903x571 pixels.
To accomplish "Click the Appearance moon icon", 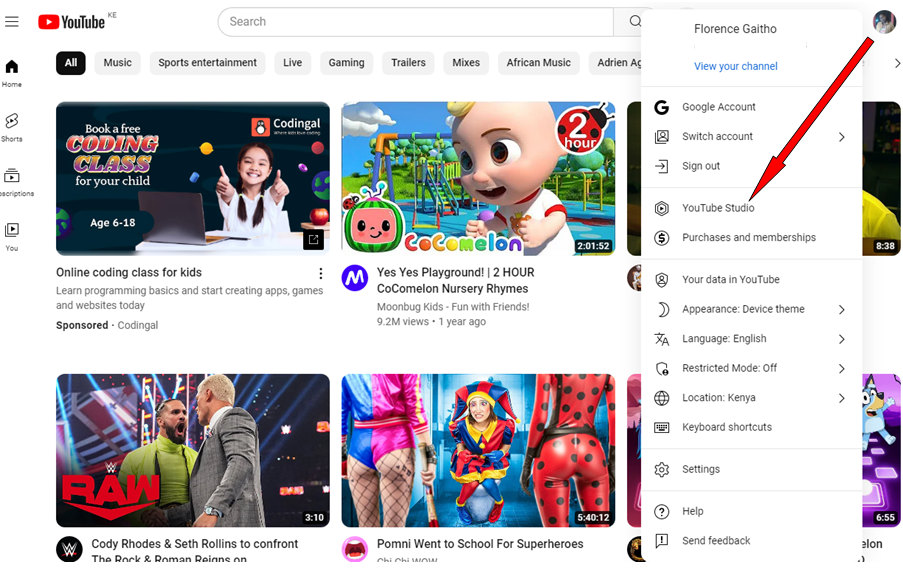I will [662, 310].
